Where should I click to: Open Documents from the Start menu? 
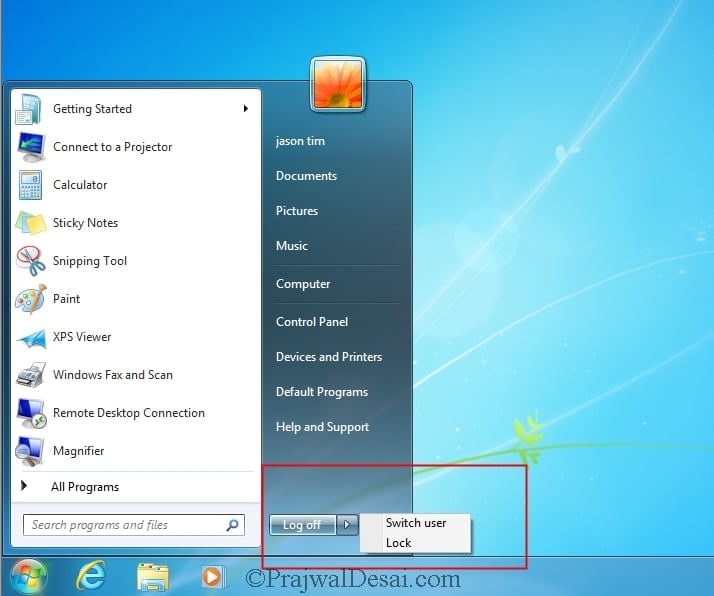tap(306, 176)
